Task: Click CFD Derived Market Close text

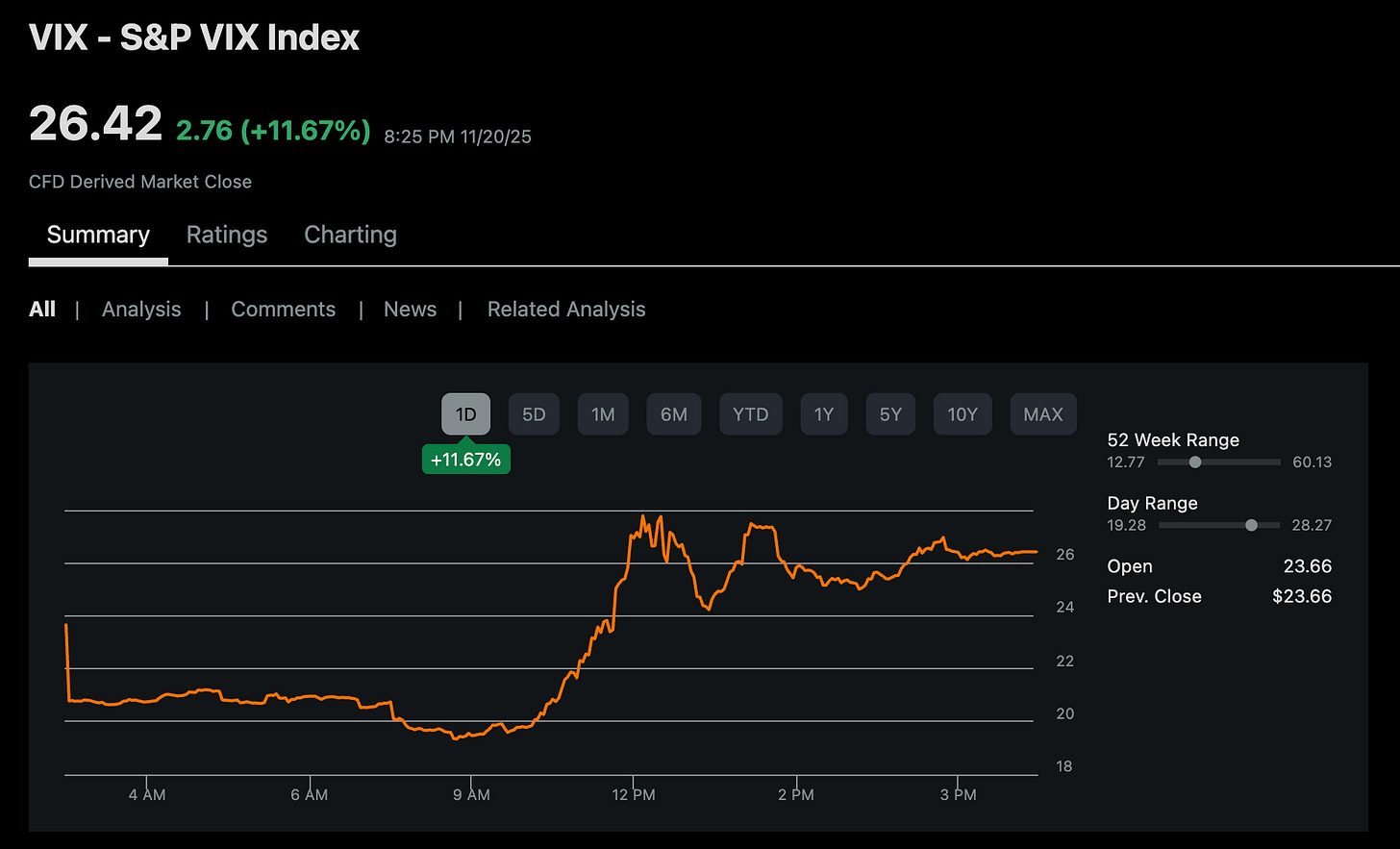Action: click(140, 182)
